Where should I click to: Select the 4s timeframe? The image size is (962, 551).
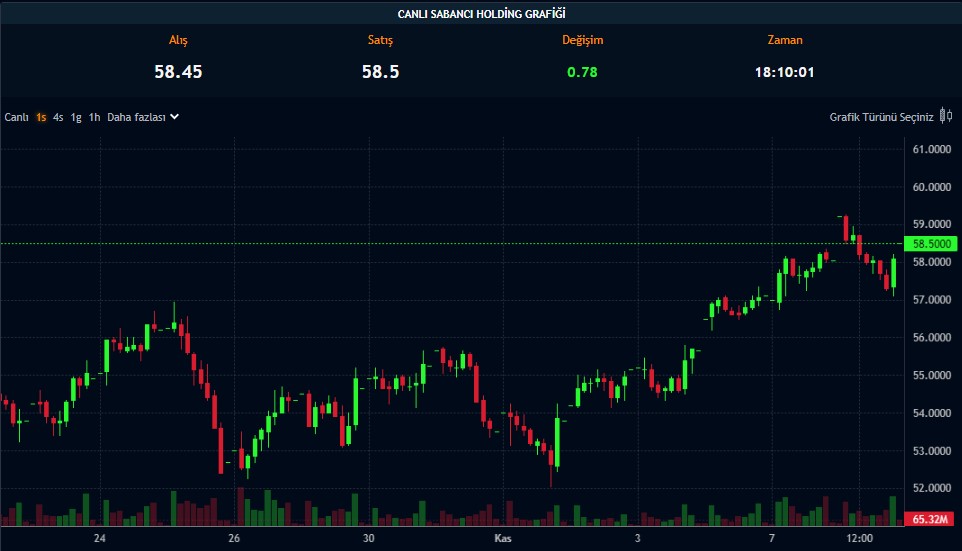pos(58,117)
